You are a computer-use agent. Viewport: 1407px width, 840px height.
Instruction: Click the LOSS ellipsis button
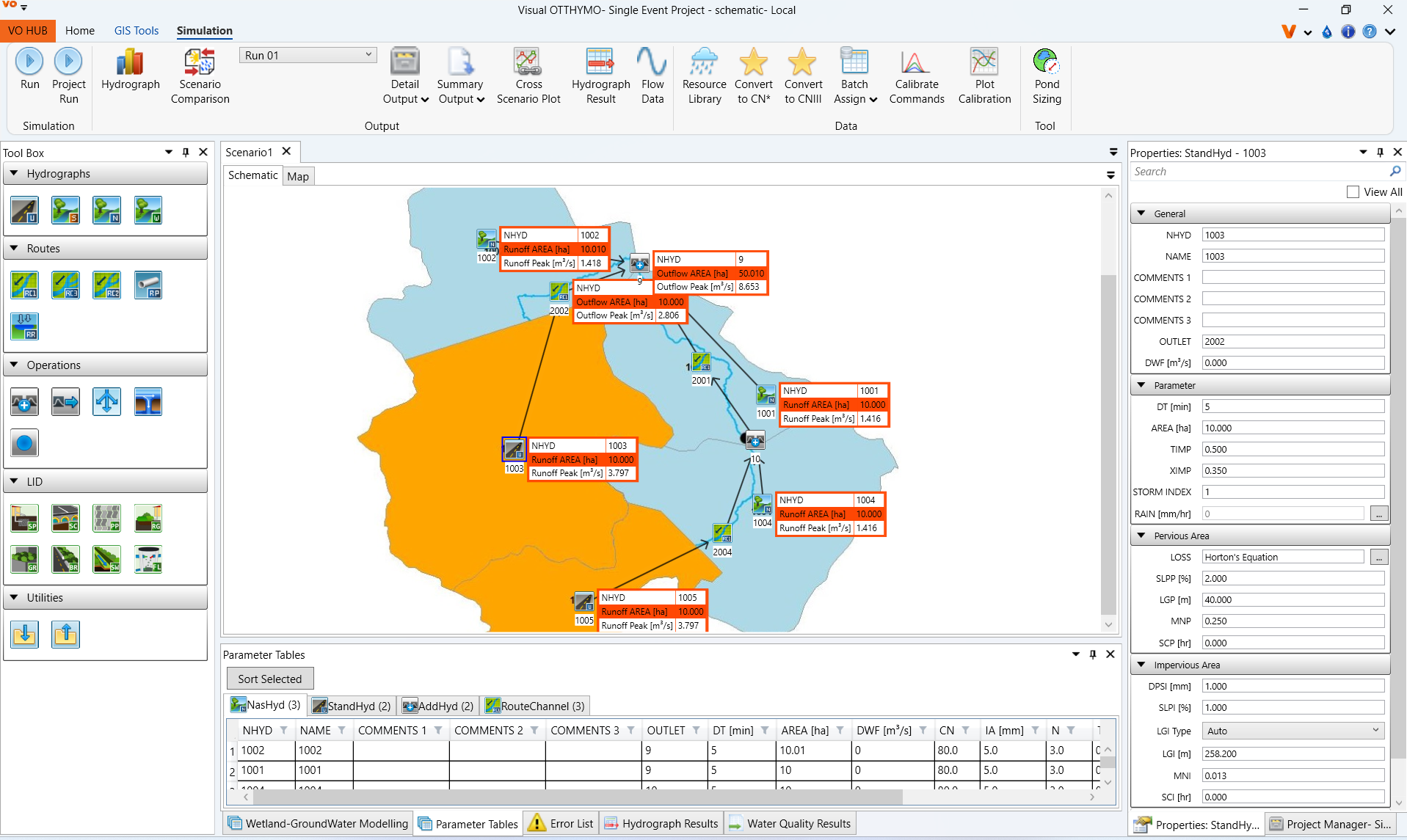point(1379,558)
